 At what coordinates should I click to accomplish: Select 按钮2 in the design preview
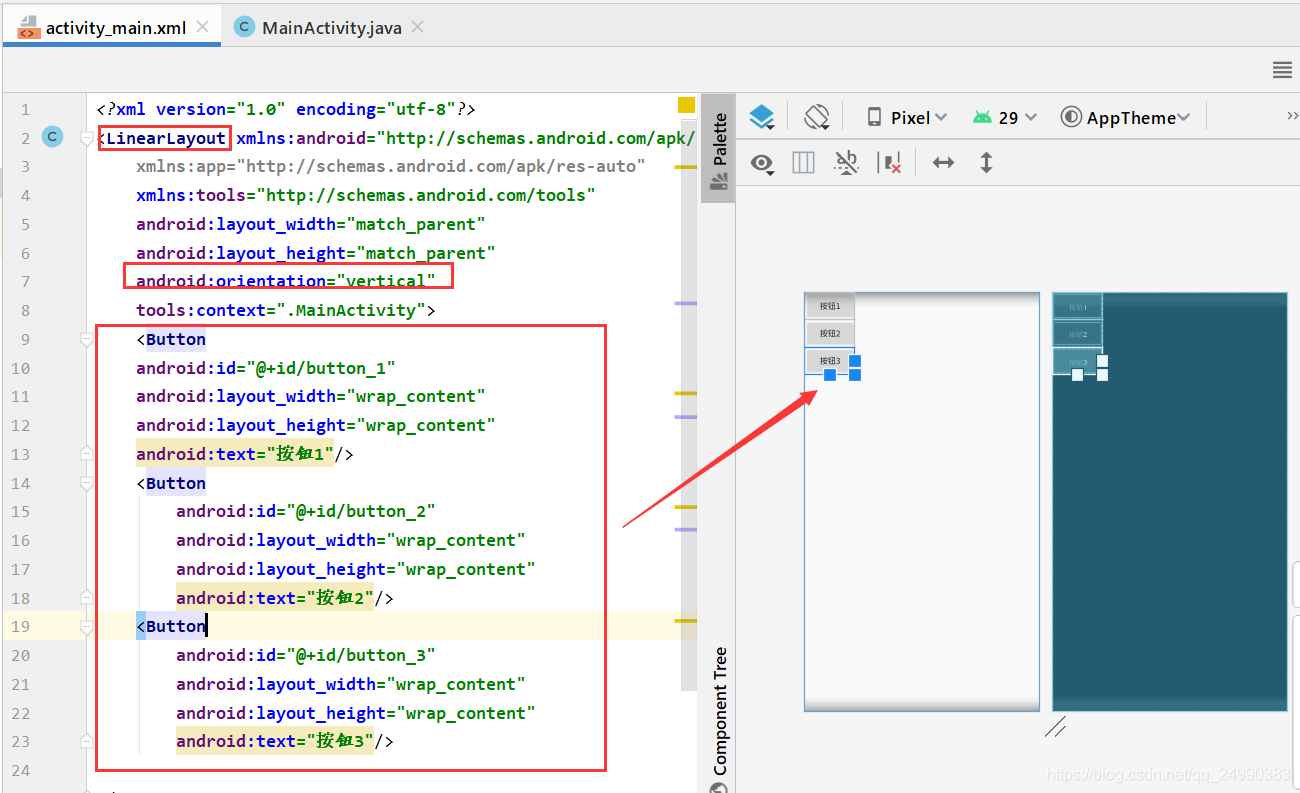pos(830,333)
